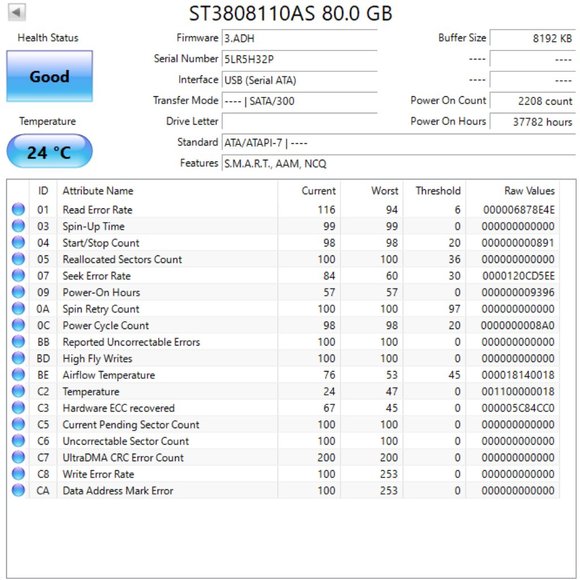
Task: Select the status icon for High Fly Writes
Action: point(18,358)
